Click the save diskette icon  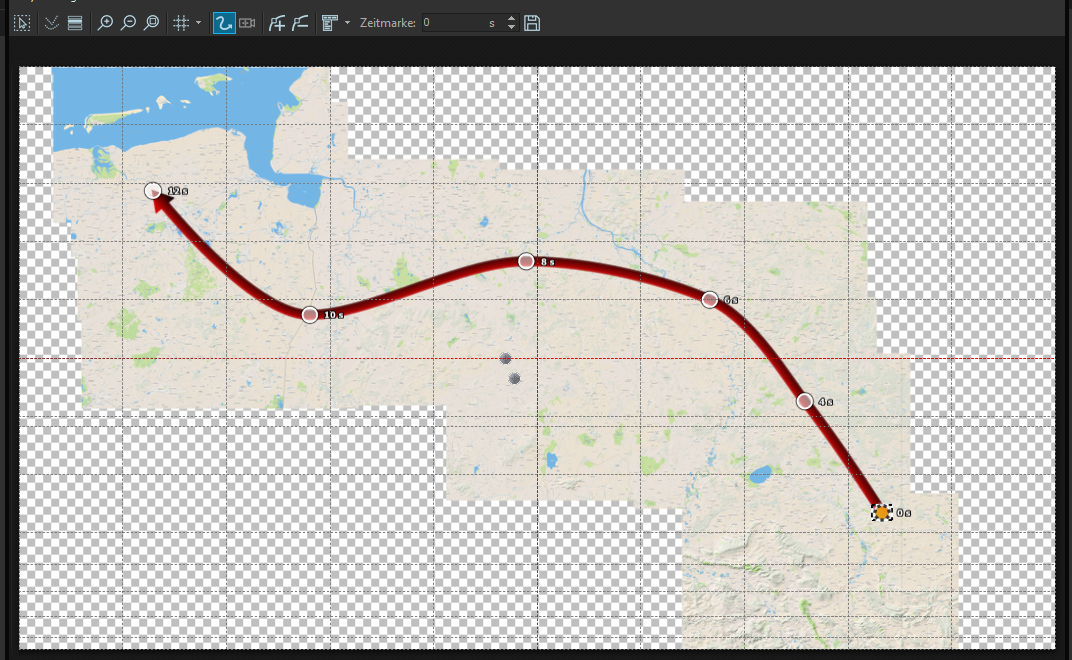[532, 22]
